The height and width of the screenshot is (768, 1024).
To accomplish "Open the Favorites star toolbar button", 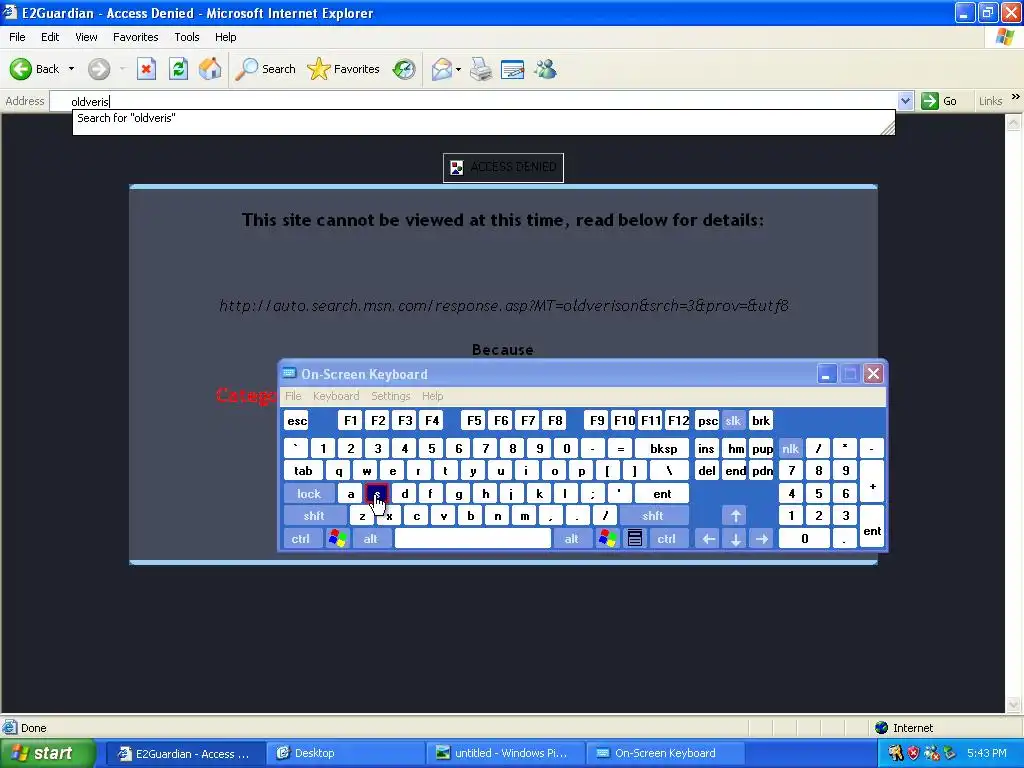I will click(344, 69).
